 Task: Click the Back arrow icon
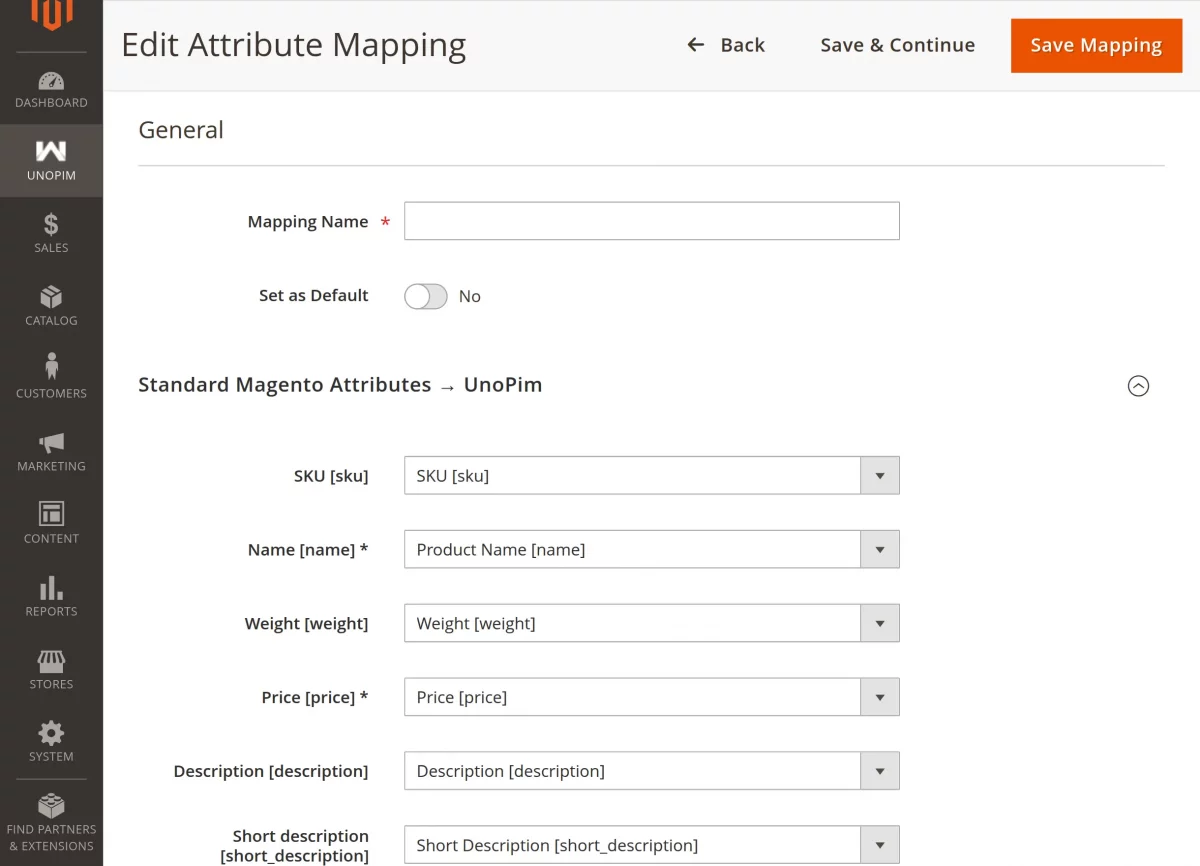pyautogui.click(x=696, y=45)
